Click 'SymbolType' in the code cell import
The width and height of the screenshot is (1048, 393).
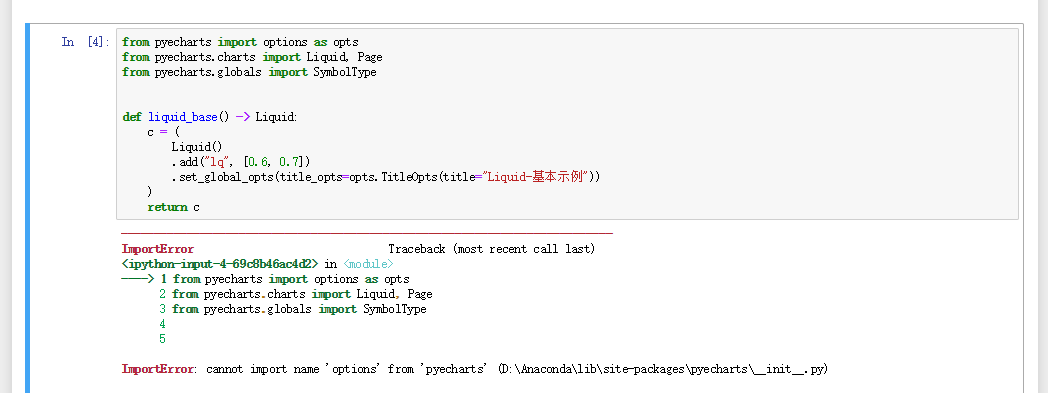tap(345, 72)
